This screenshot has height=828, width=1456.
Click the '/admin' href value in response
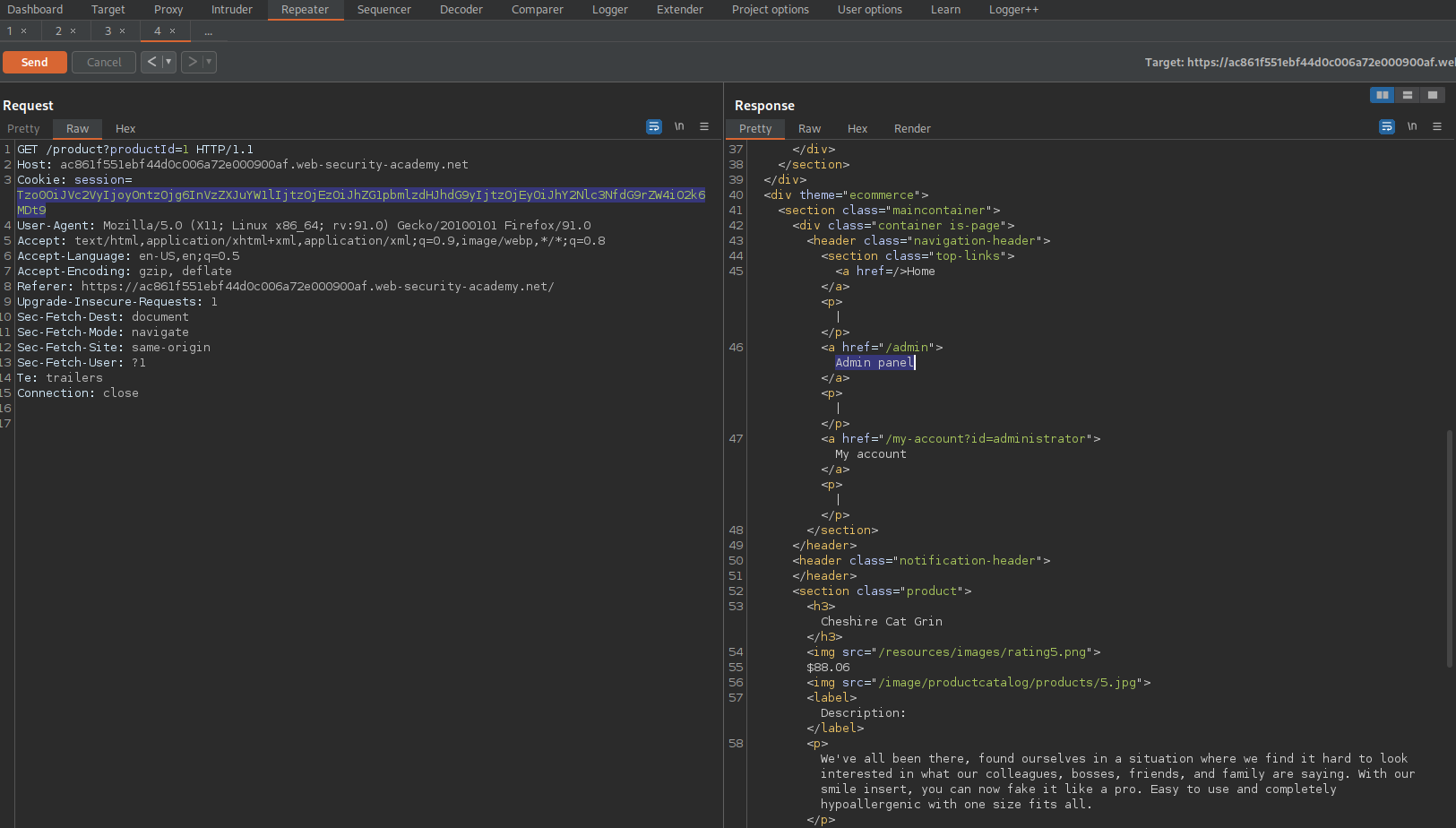click(910, 348)
